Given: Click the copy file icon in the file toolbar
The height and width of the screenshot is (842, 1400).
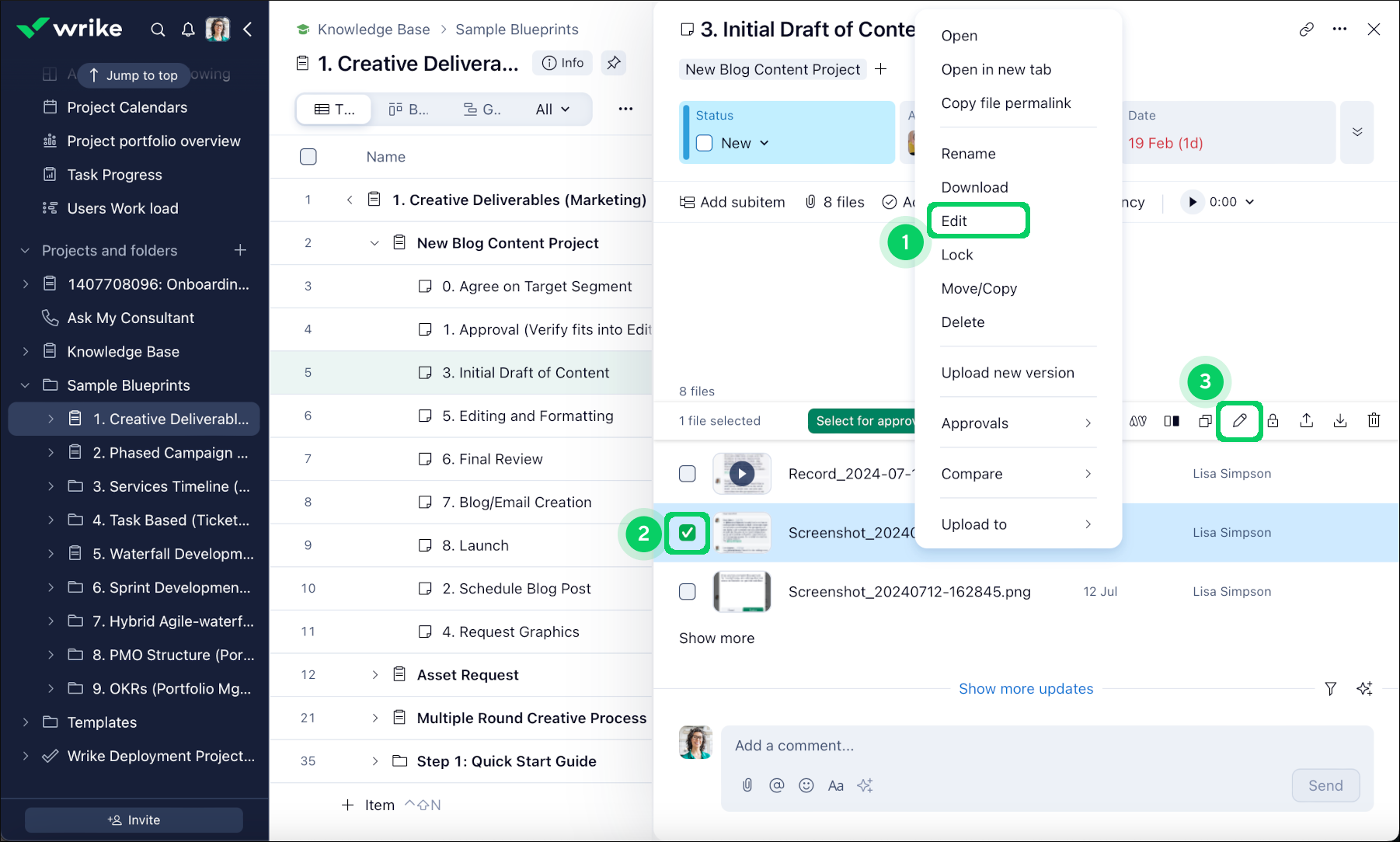Looking at the screenshot, I should [x=1205, y=421].
